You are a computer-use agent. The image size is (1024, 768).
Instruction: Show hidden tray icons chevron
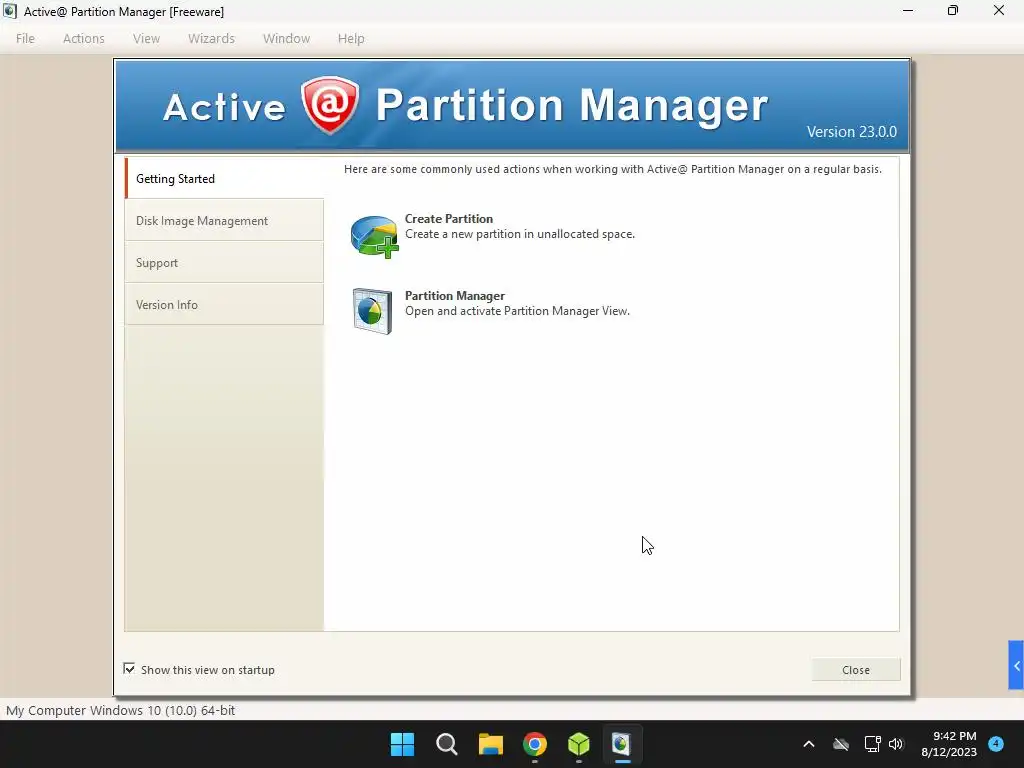tap(808, 744)
